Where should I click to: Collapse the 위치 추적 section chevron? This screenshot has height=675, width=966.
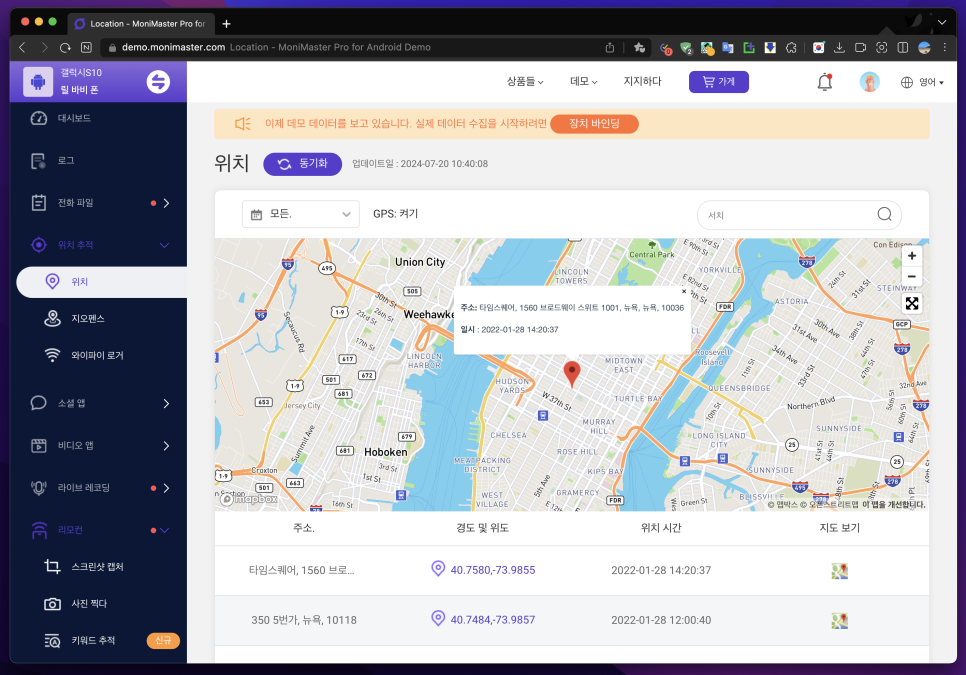[x=164, y=245]
